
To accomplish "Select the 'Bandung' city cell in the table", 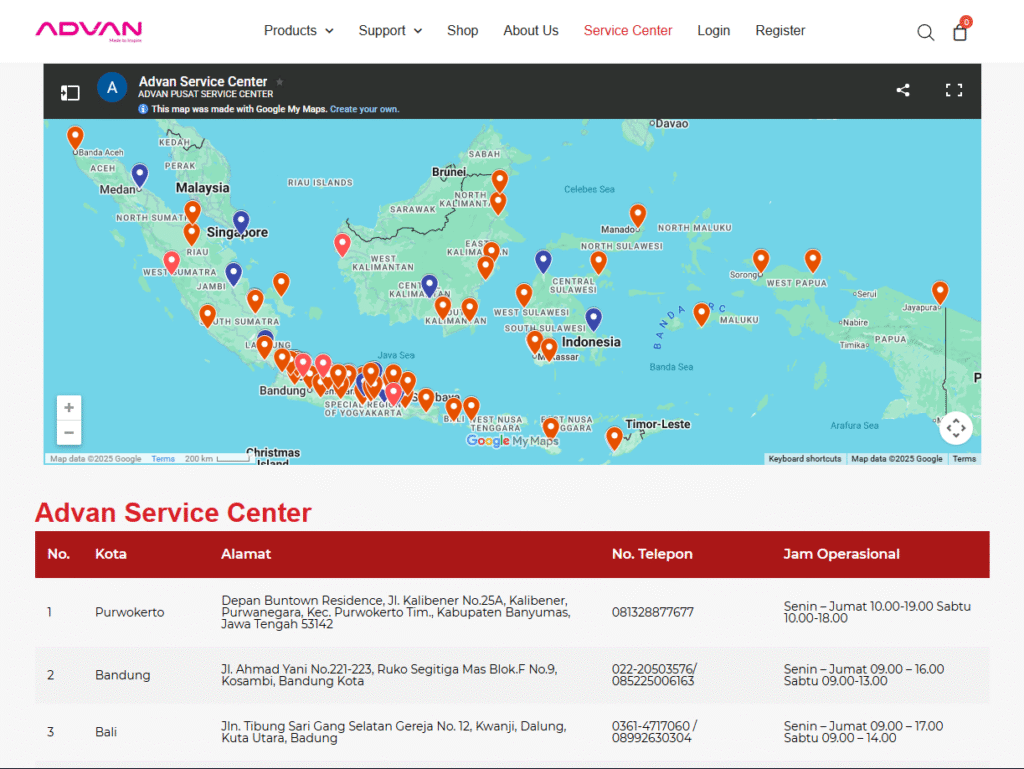I will pyautogui.click(x=123, y=675).
